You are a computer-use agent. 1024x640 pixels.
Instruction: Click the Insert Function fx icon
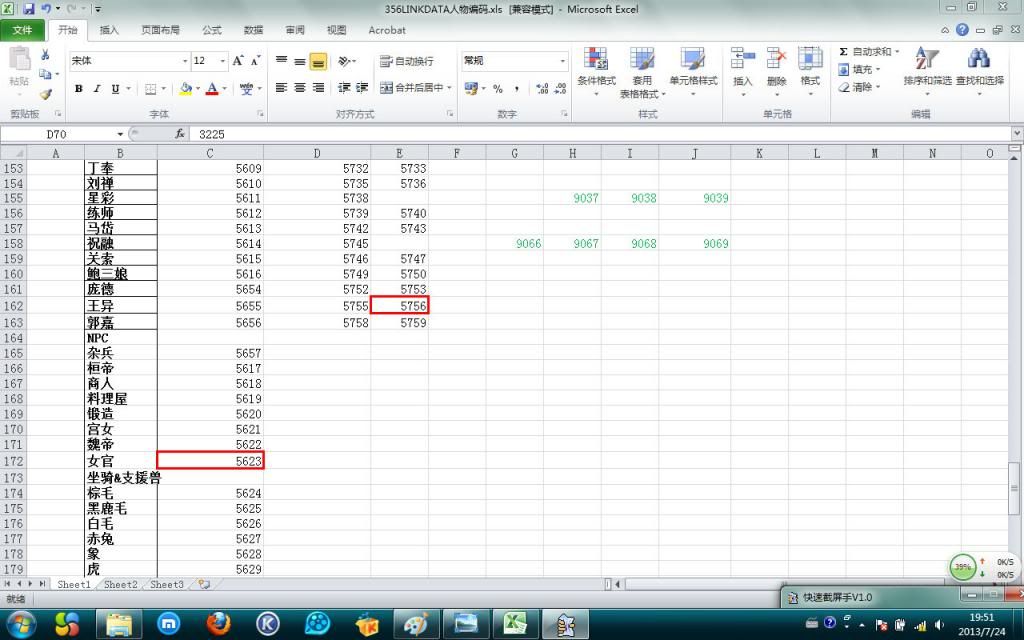[180, 133]
